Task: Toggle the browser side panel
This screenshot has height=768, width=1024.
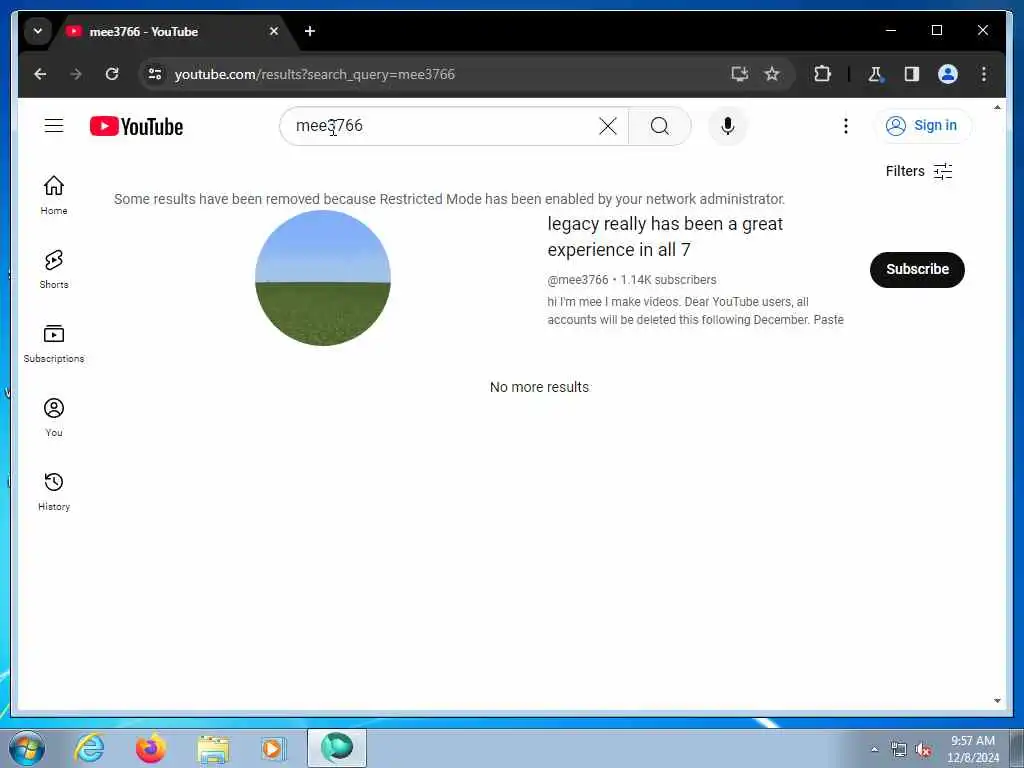Action: pos(912,74)
